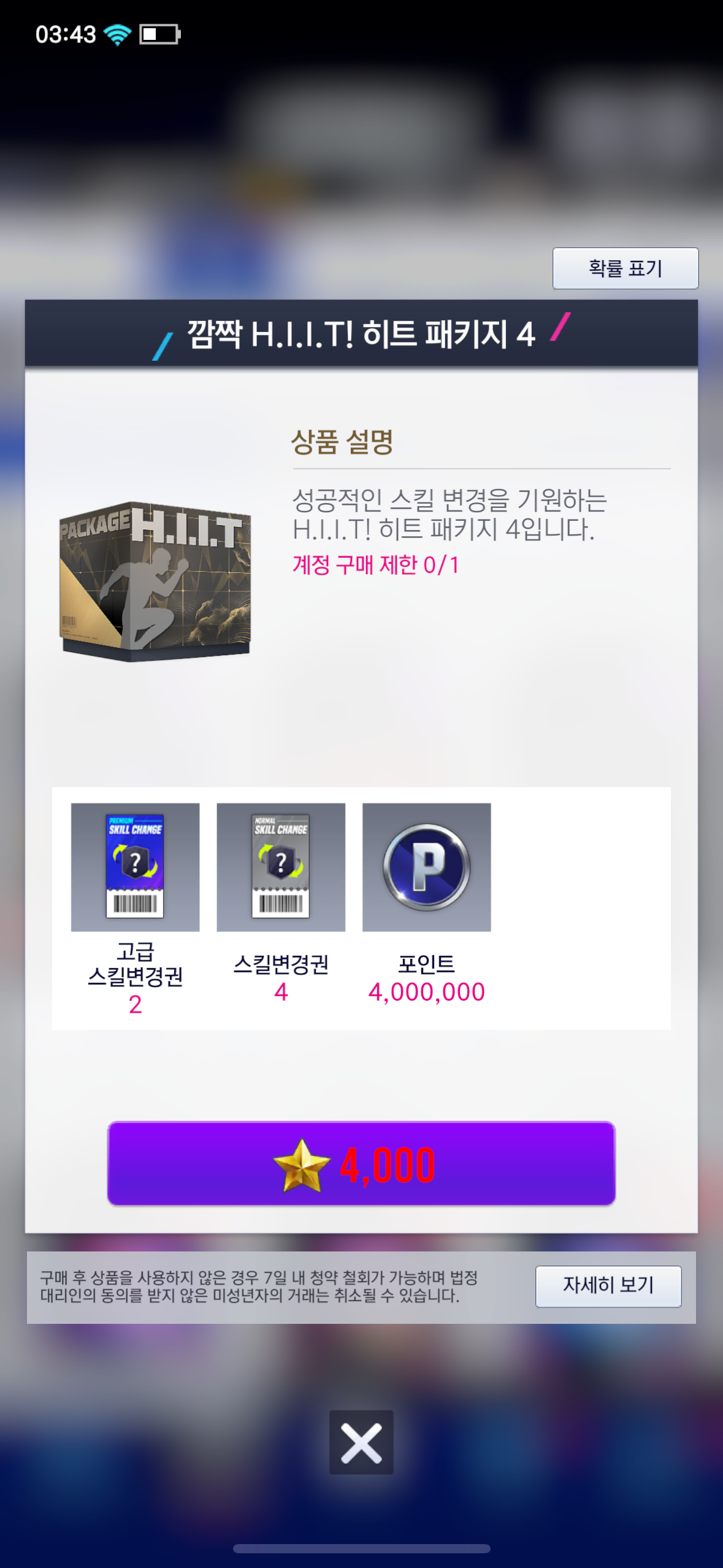Tap the normal skill change ticket icon
Viewport: 723px width, 1568px height.
coord(281,867)
